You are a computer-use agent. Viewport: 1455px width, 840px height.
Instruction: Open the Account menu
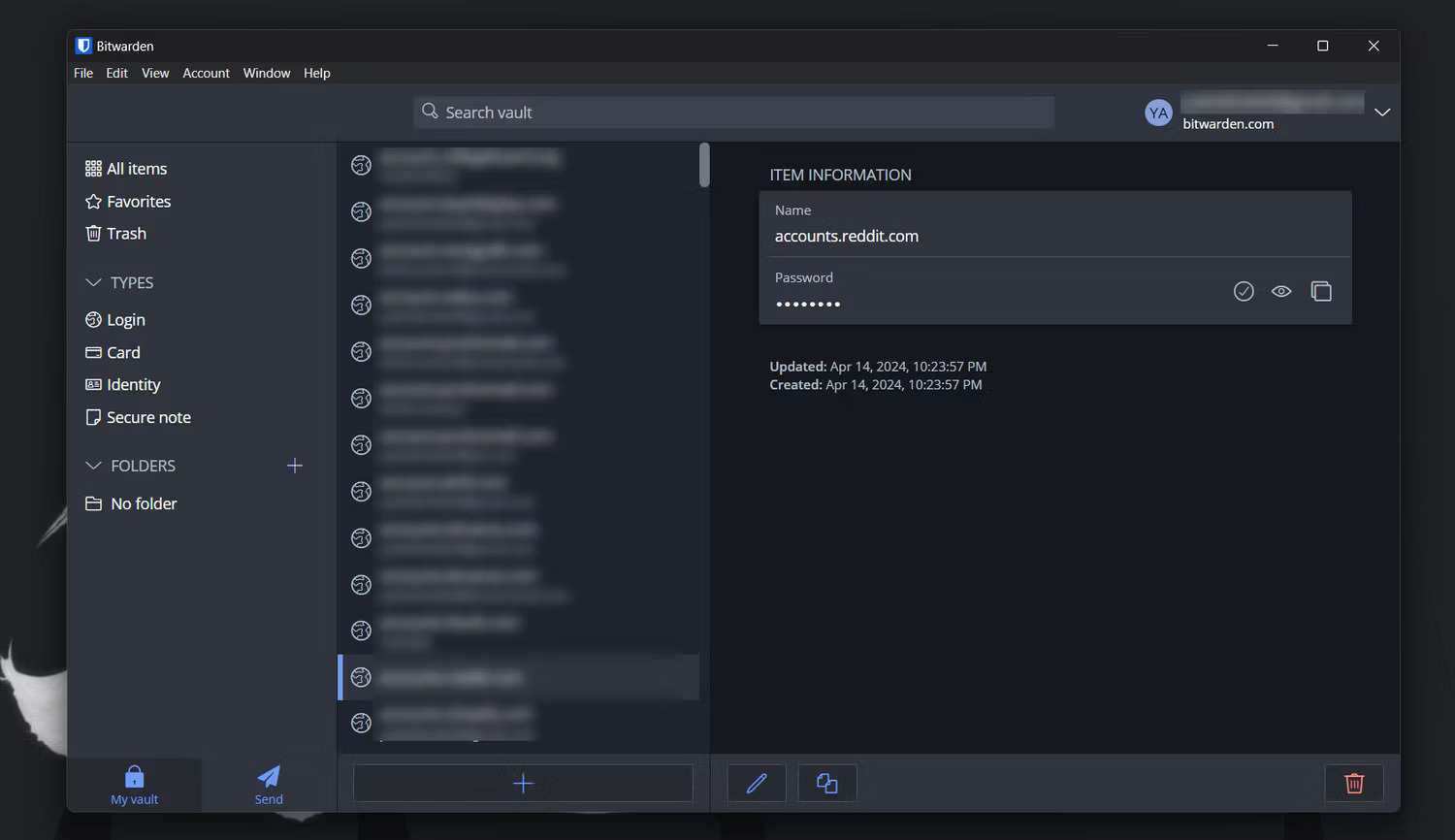coord(206,73)
